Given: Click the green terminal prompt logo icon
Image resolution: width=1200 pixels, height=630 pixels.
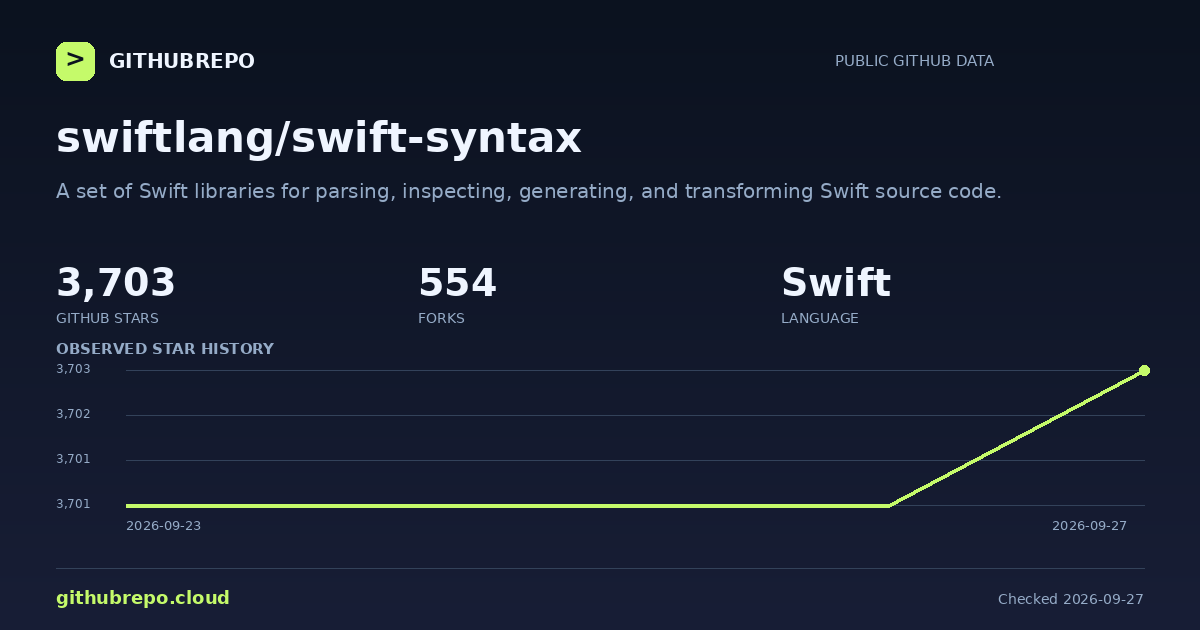Looking at the screenshot, I should click(75, 61).
